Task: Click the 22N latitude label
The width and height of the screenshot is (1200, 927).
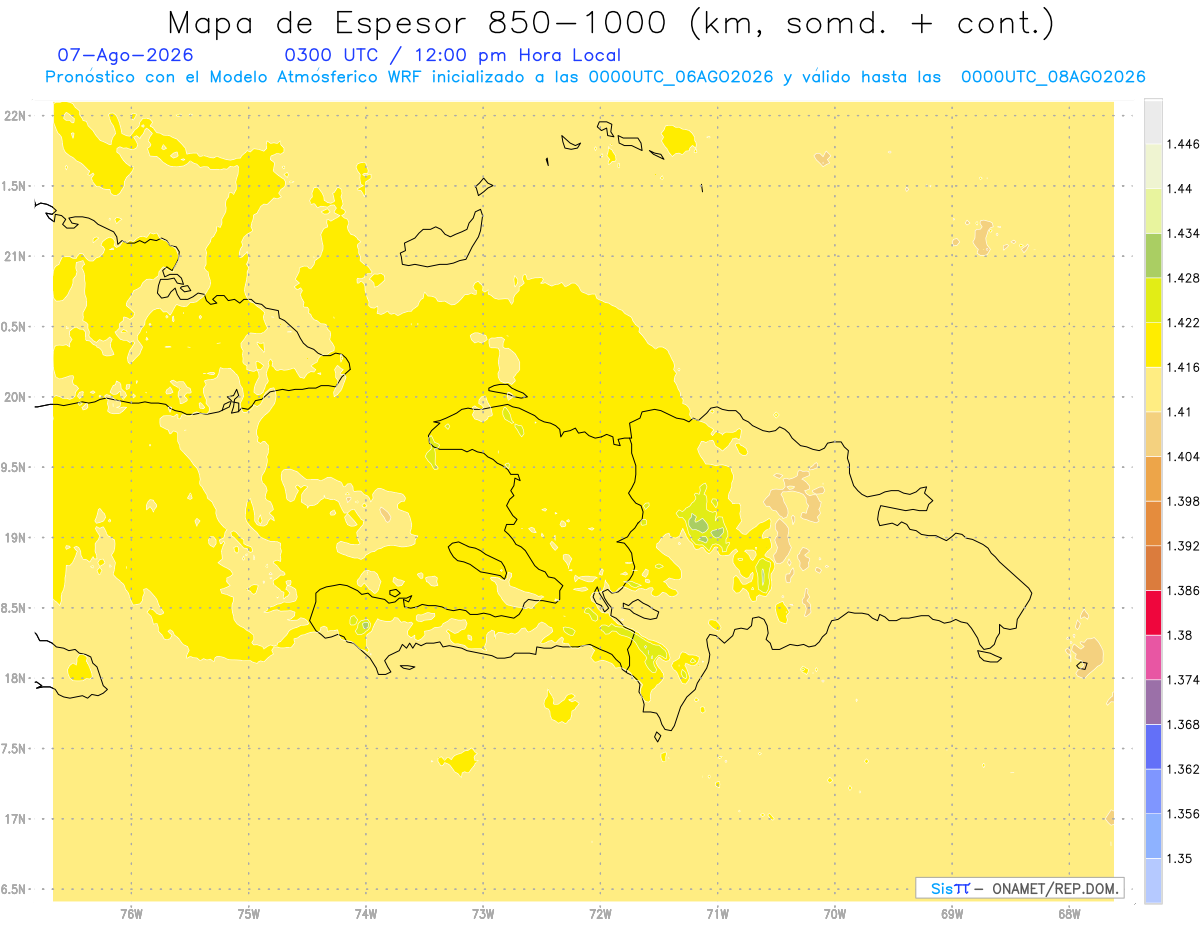Action: [17, 116]
